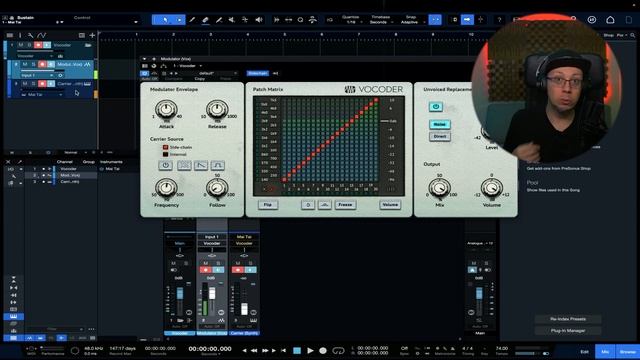Select the Arrow tool

(165, 20)
